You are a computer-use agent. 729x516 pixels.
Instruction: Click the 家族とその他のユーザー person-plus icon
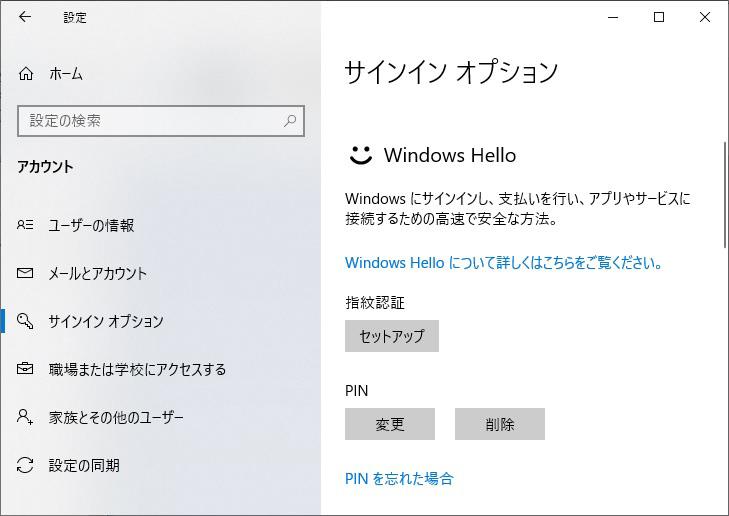tap(26, 417)
